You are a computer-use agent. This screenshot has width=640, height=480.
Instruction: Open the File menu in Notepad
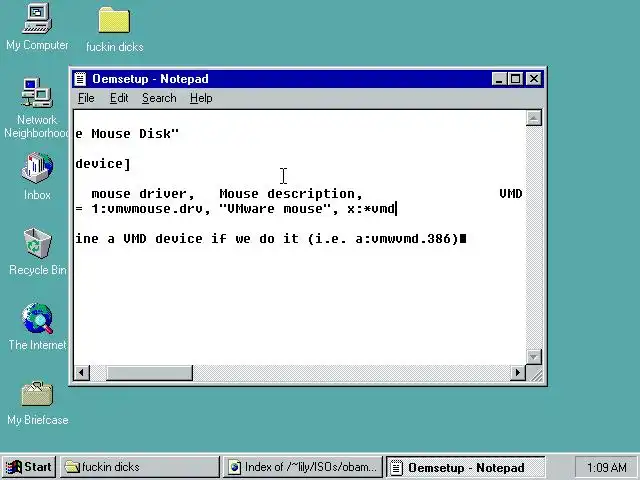pyautogui.click(x=86, y=98)
